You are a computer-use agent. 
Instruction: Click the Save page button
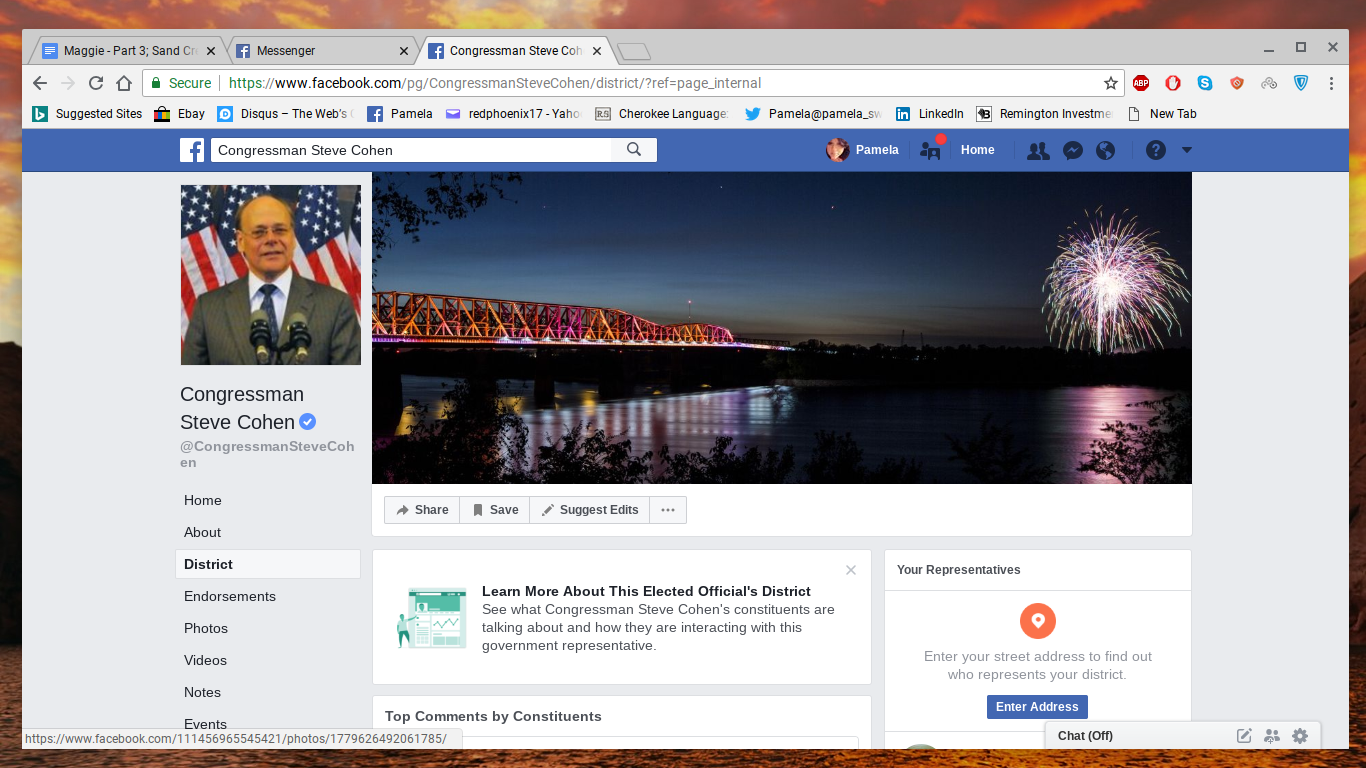495,510
